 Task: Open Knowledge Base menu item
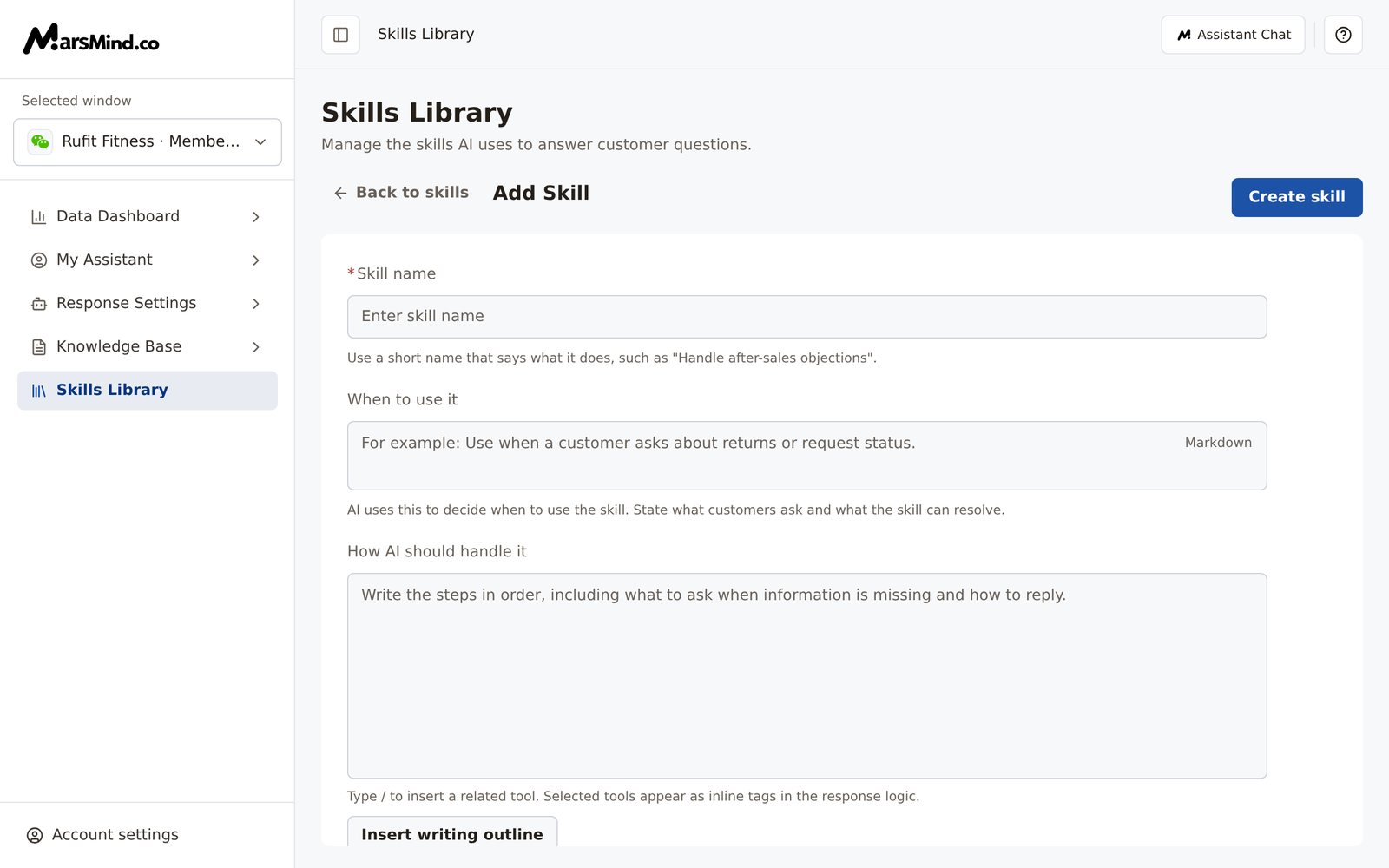click(x=148, y=347)
